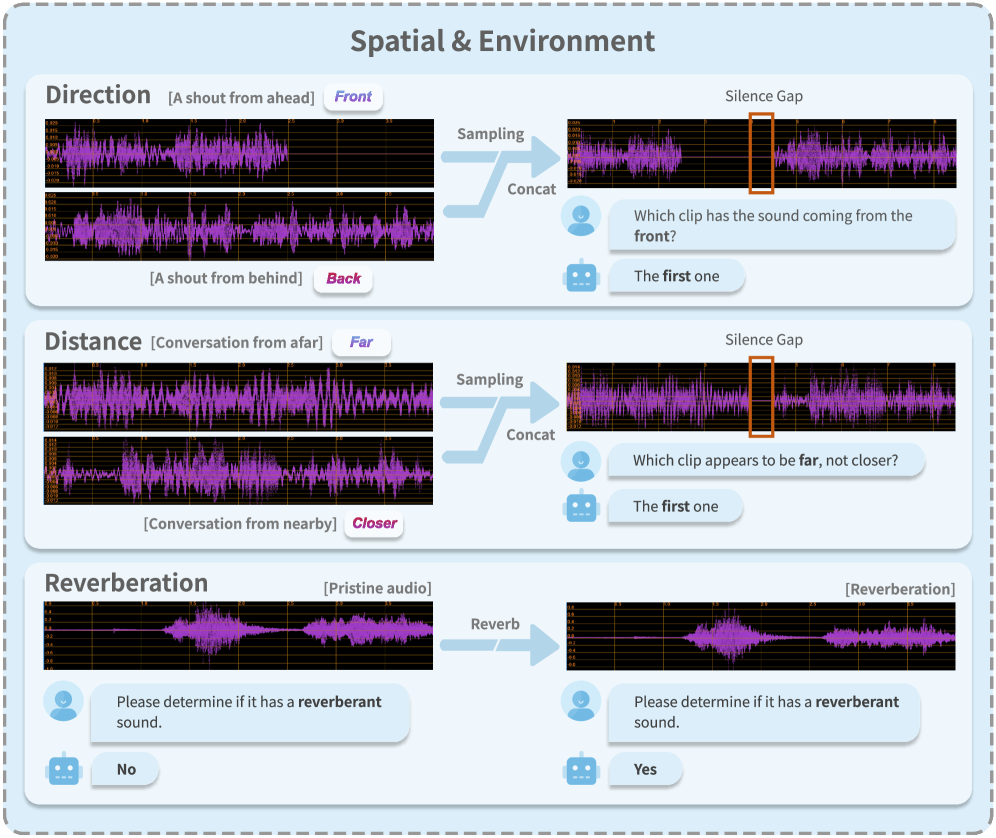Click the Closer label tag
996x838 pixels.
click(374, 523)
